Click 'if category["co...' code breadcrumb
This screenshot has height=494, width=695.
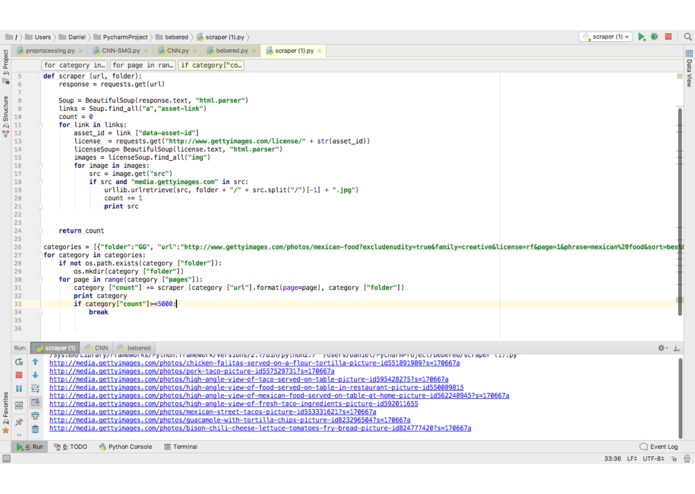[x=211, y=65]
